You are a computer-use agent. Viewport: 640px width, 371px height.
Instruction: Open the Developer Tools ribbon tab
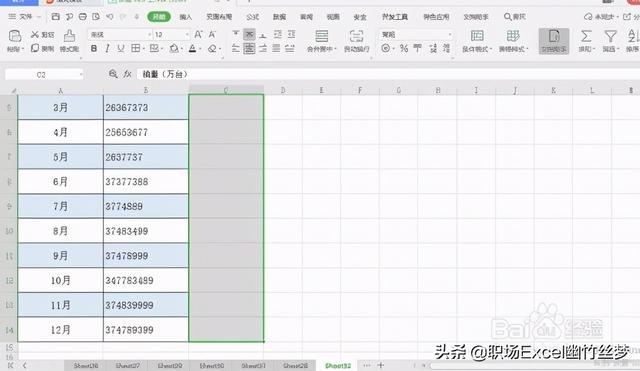(x=395, y=17)
